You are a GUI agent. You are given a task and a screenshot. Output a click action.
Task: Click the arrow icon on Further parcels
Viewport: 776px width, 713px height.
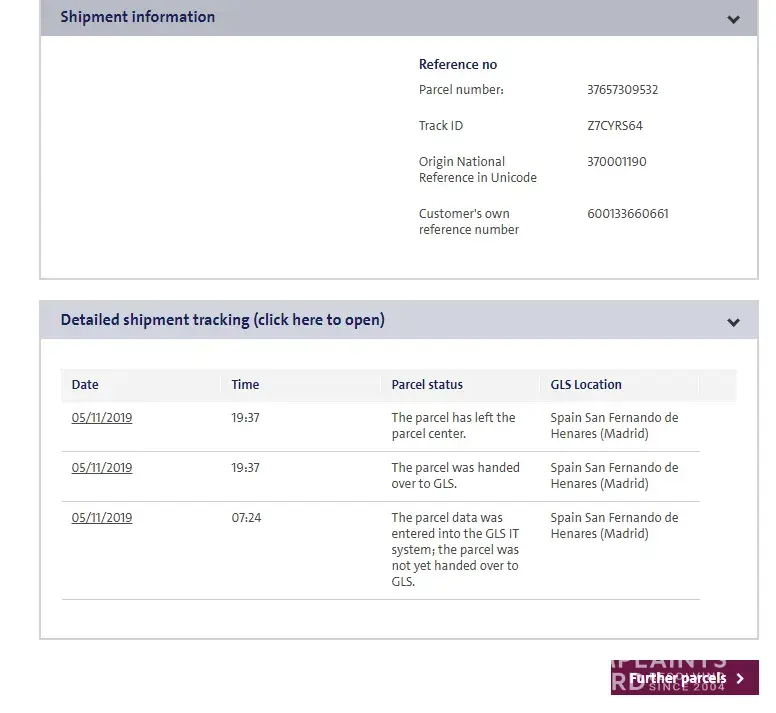[x=740, y=678]
